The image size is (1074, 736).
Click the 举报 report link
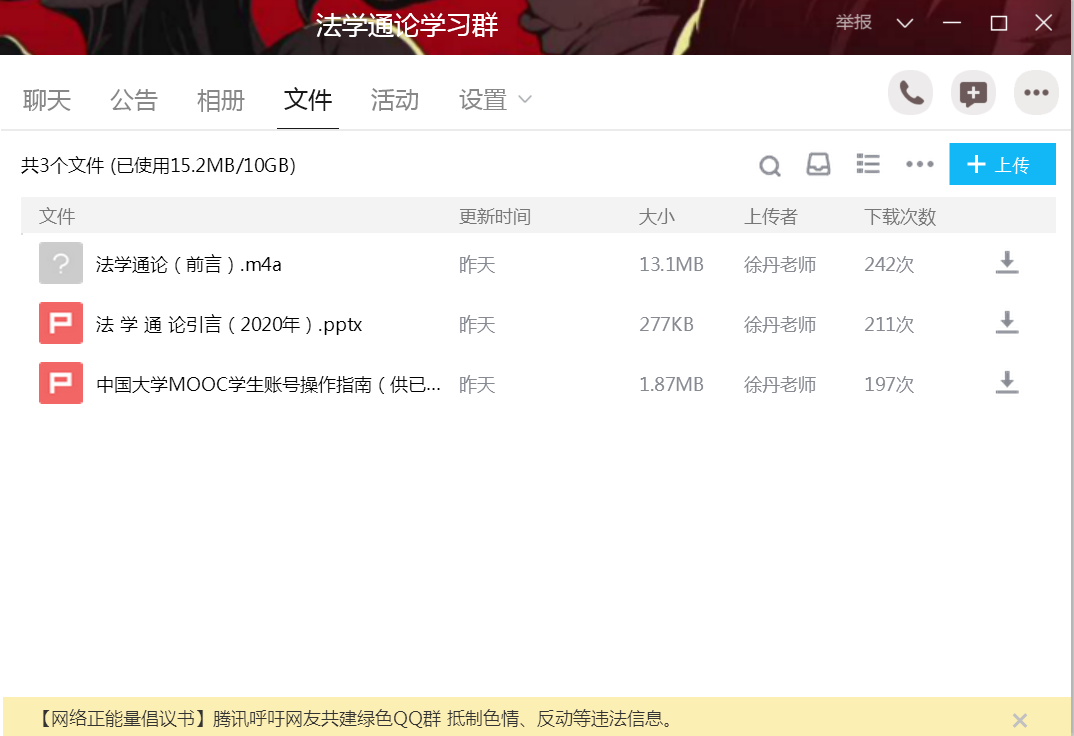point(854,23)
